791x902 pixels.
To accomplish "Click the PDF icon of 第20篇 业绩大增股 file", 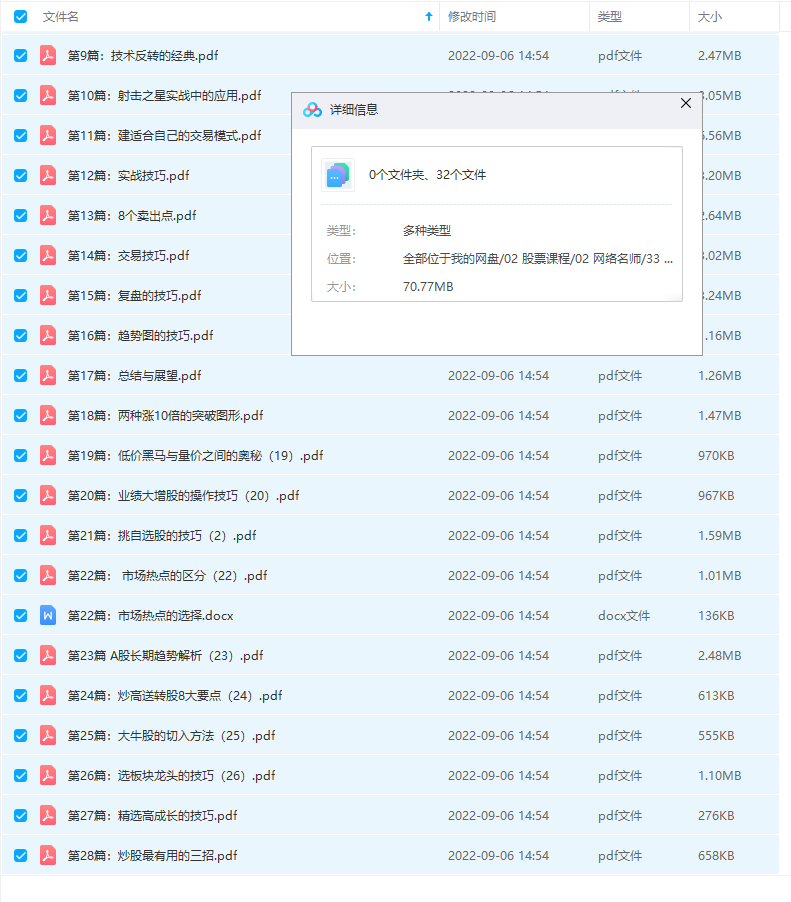I will point(48,495).
